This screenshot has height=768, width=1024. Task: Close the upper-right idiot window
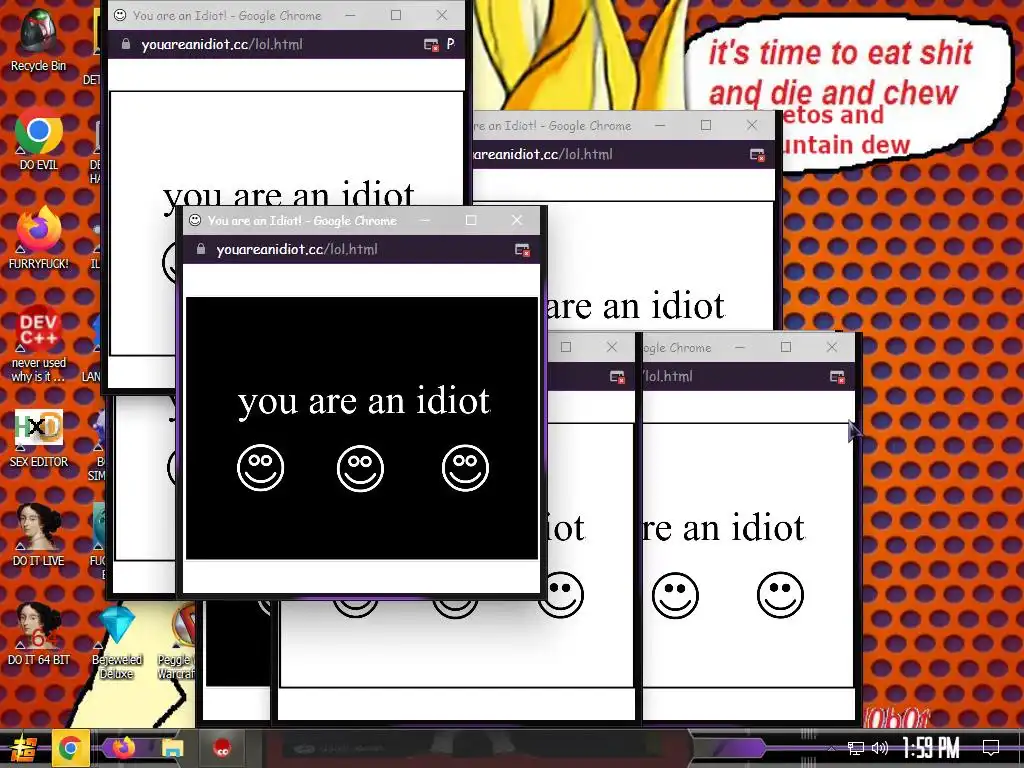(x=752, y=125)
